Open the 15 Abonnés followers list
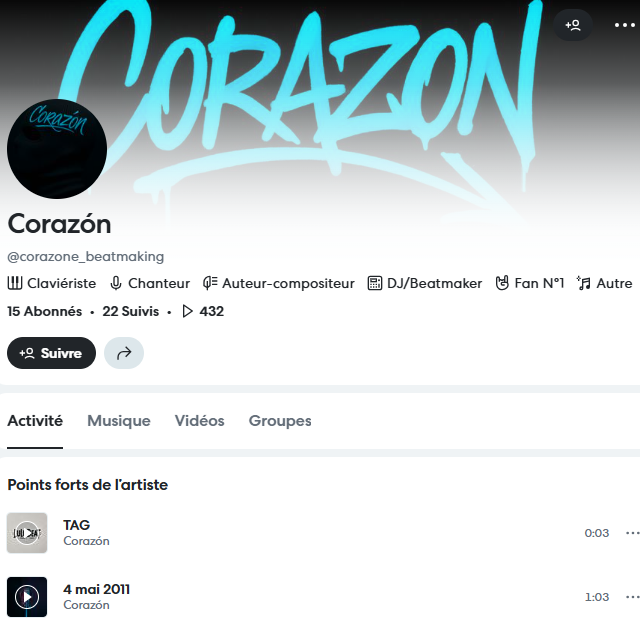This screenshot has width=640, height=619. pyautogui.click(x=44, y=311)
